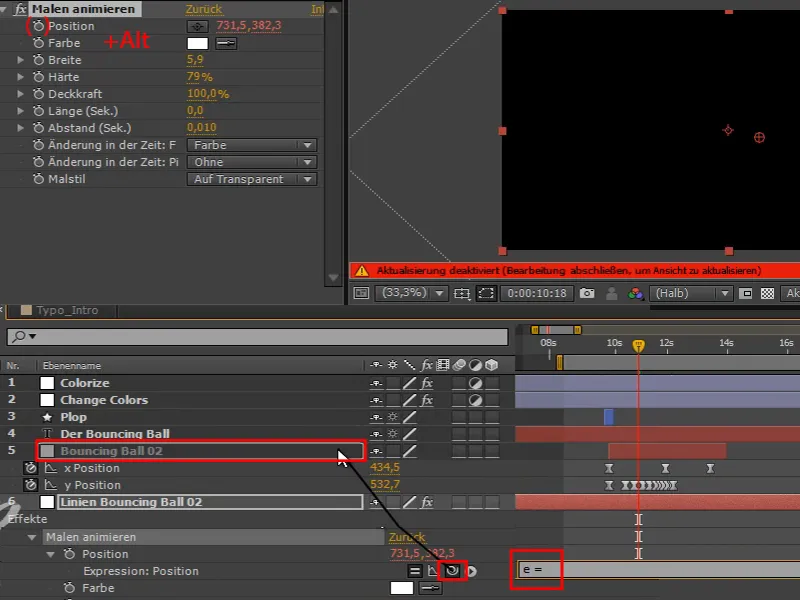This screenshot has width=800, height=600.
Task: Click the Colorize layer color label
Action: 47,383
